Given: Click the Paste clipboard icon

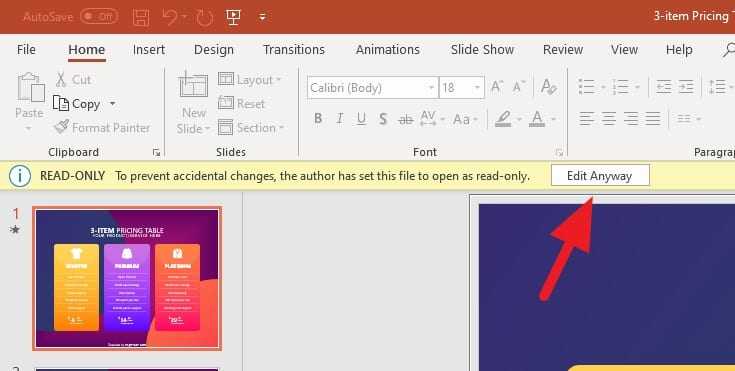Looking at the screenshot, I should click(x=31, y=87).
